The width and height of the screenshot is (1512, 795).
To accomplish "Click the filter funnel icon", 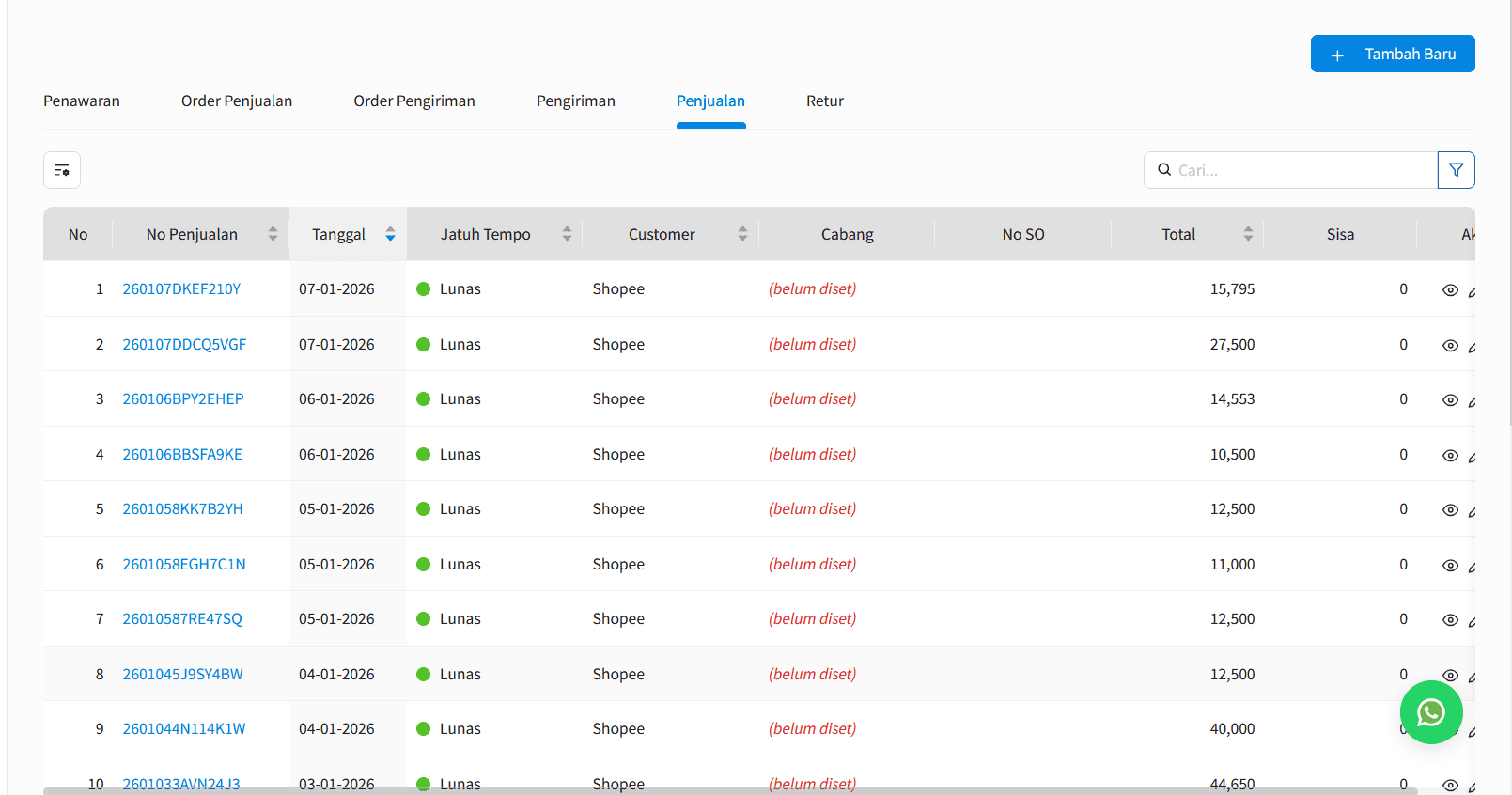I will click(x=1456, y=170).
